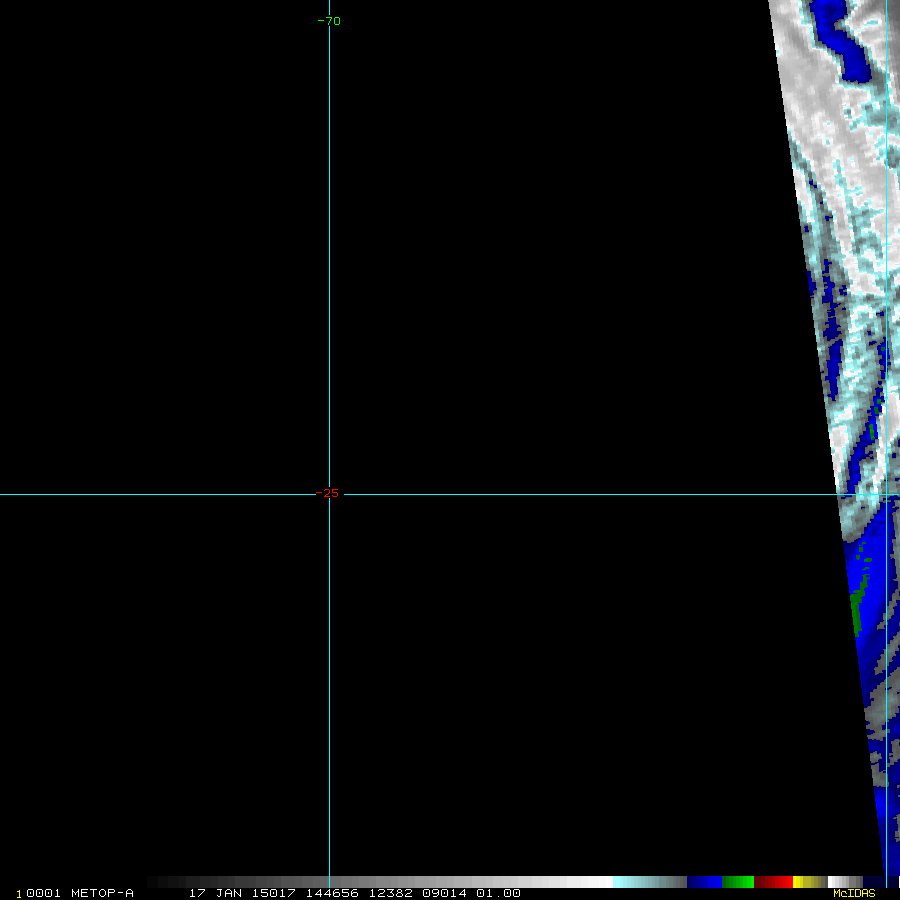Click the 144656 time stamp text
The image size is (900, 900).
[332, 893]
